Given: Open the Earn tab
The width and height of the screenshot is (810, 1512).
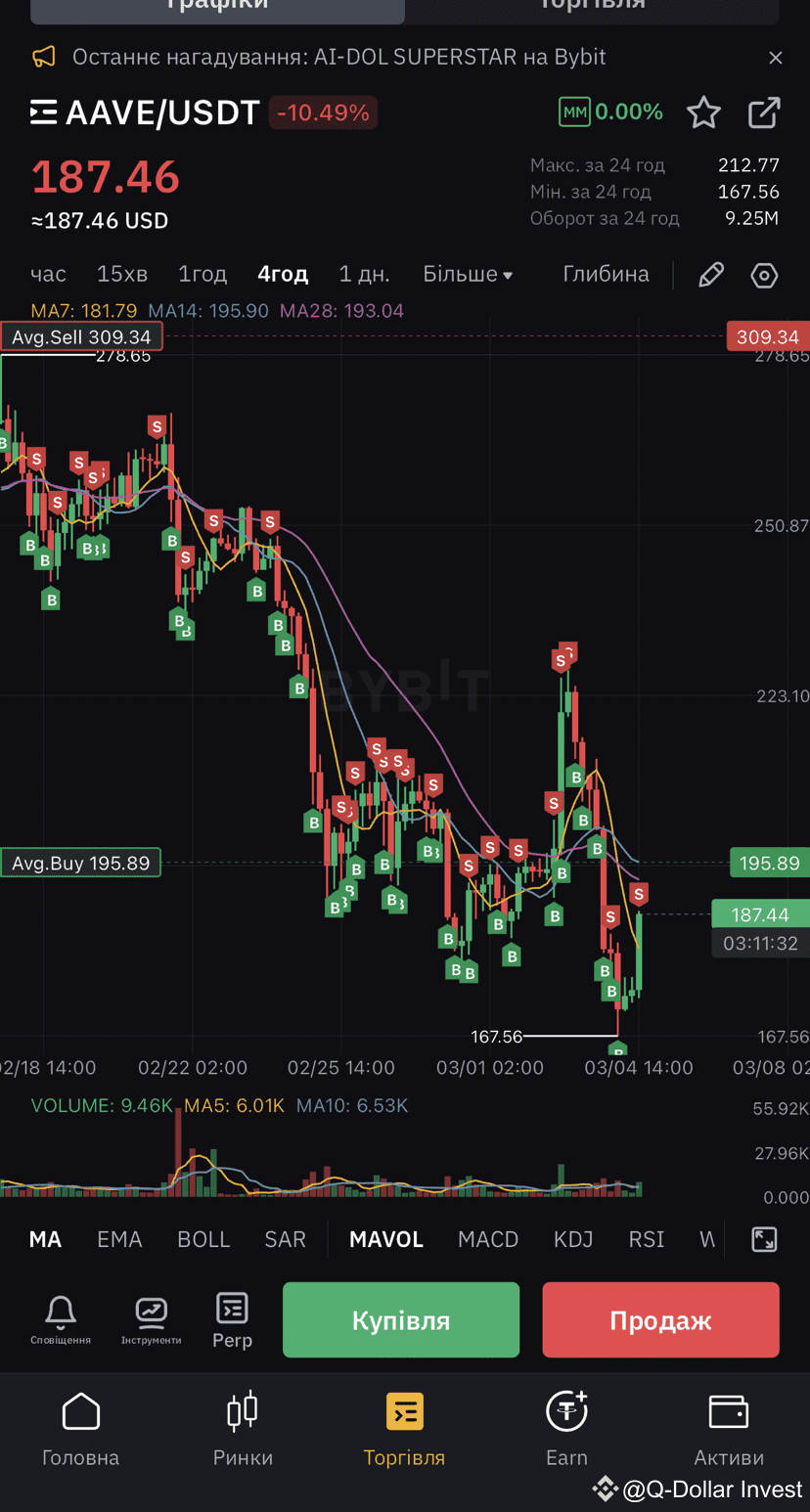Looking at the screenshot, I should tap(566, 1430).
